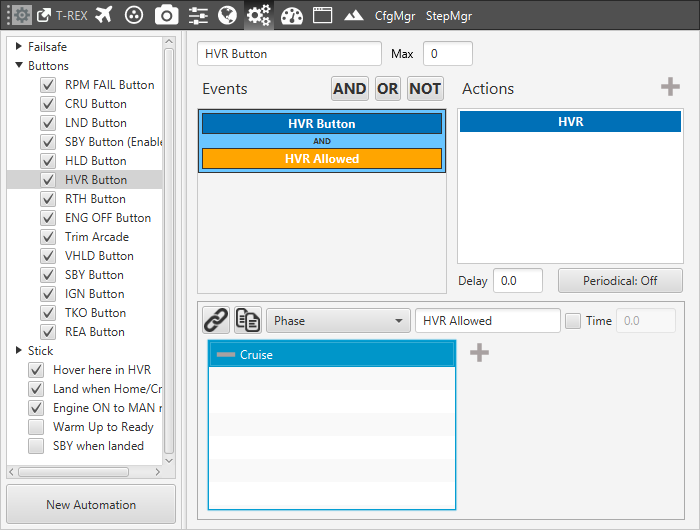Image resolution: width=700 pixels, height=530 pixels.
Task: Click the Delay value field
Action: pos(518,280)
